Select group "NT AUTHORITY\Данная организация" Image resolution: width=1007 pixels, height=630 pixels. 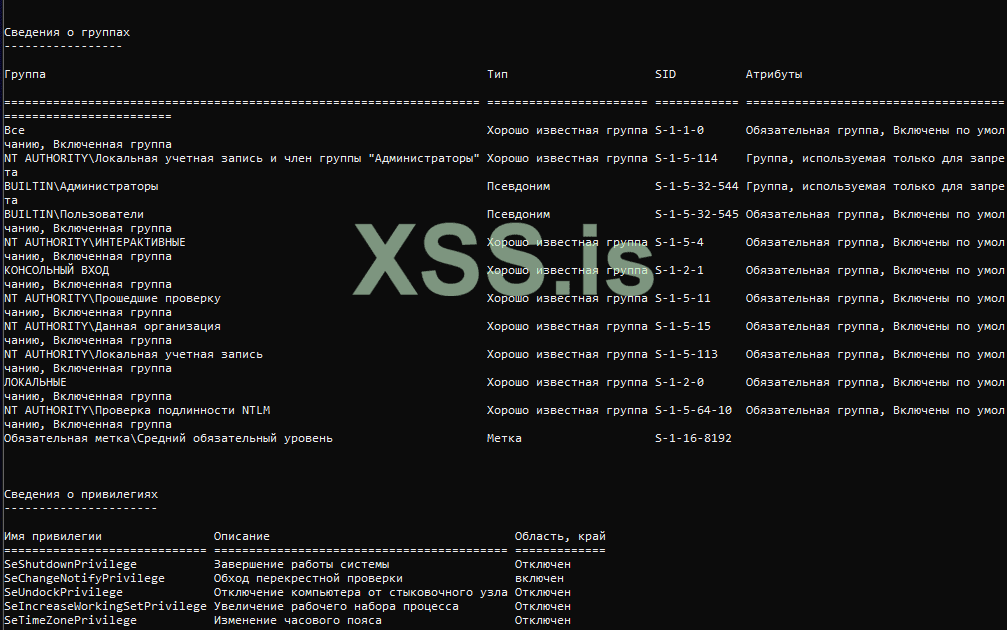coord(112,326)
